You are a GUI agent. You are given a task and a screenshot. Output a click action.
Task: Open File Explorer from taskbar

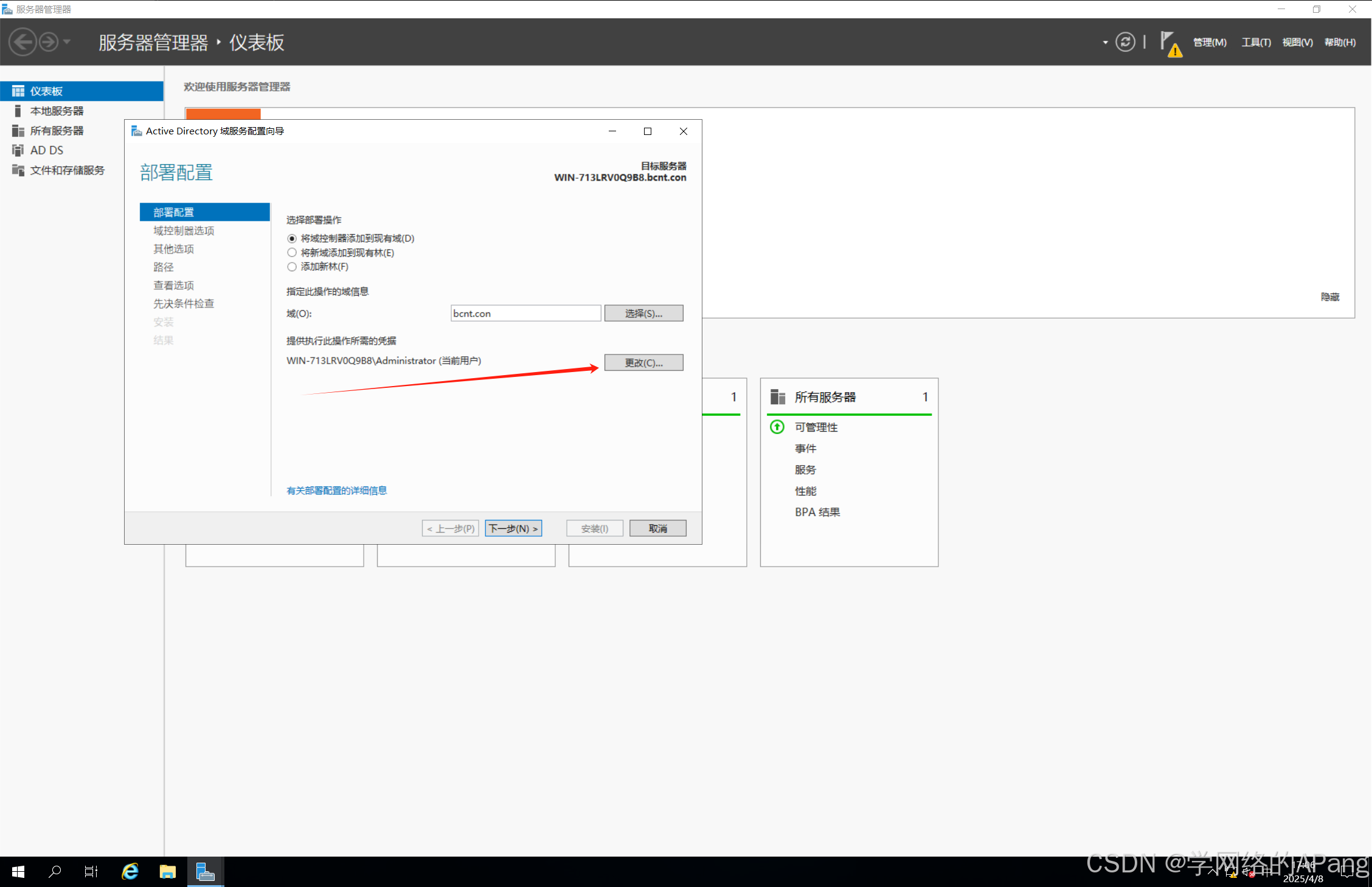point(167,872)
